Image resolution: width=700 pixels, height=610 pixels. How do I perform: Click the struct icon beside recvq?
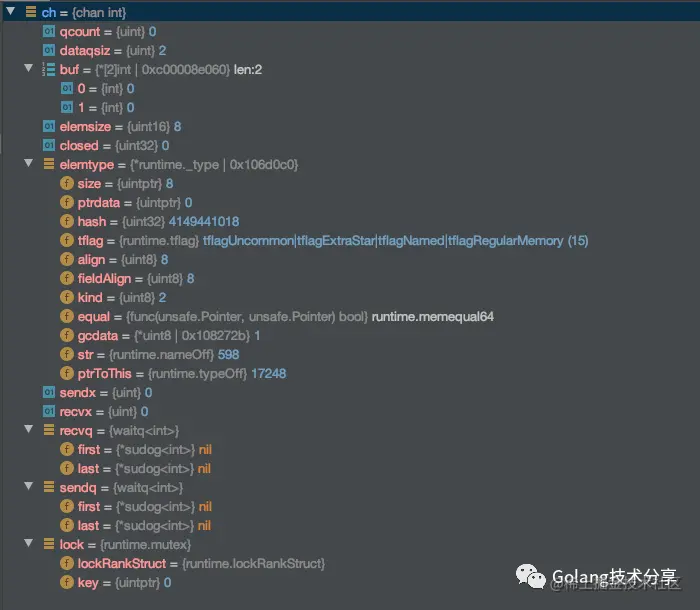pyautogui.click(x=49, y=430)
